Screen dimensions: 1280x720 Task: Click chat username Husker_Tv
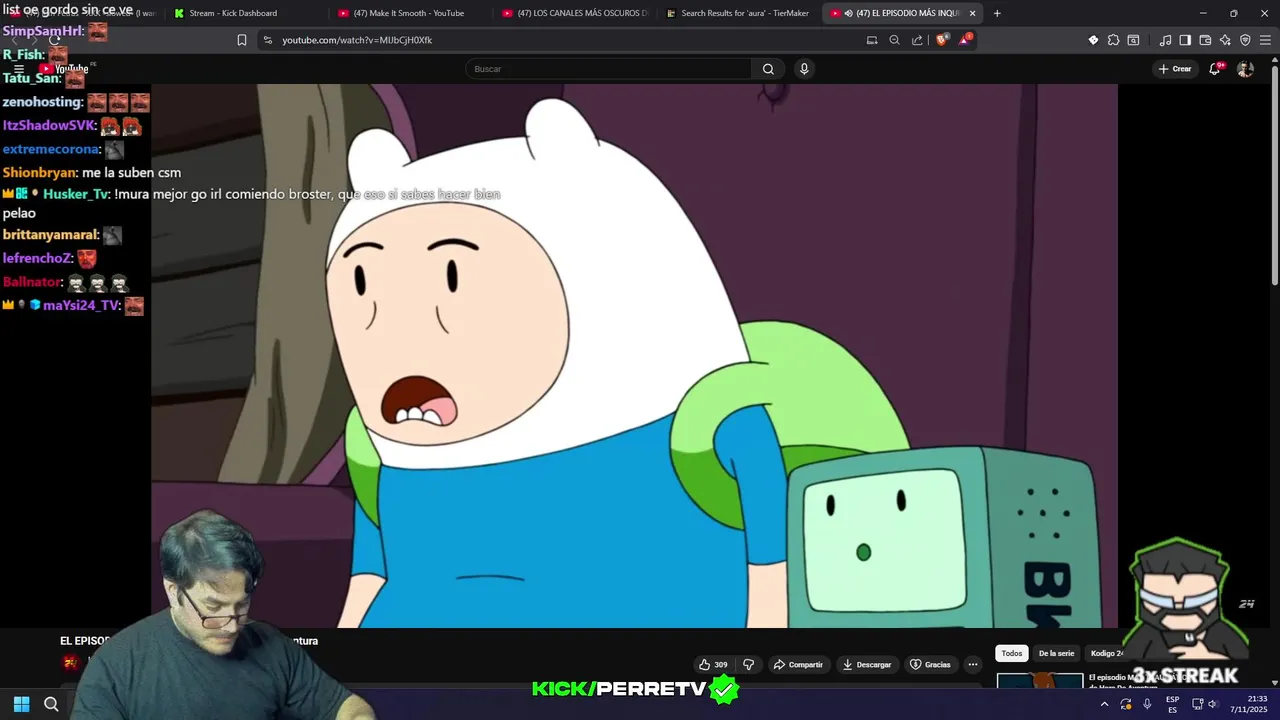76,194
